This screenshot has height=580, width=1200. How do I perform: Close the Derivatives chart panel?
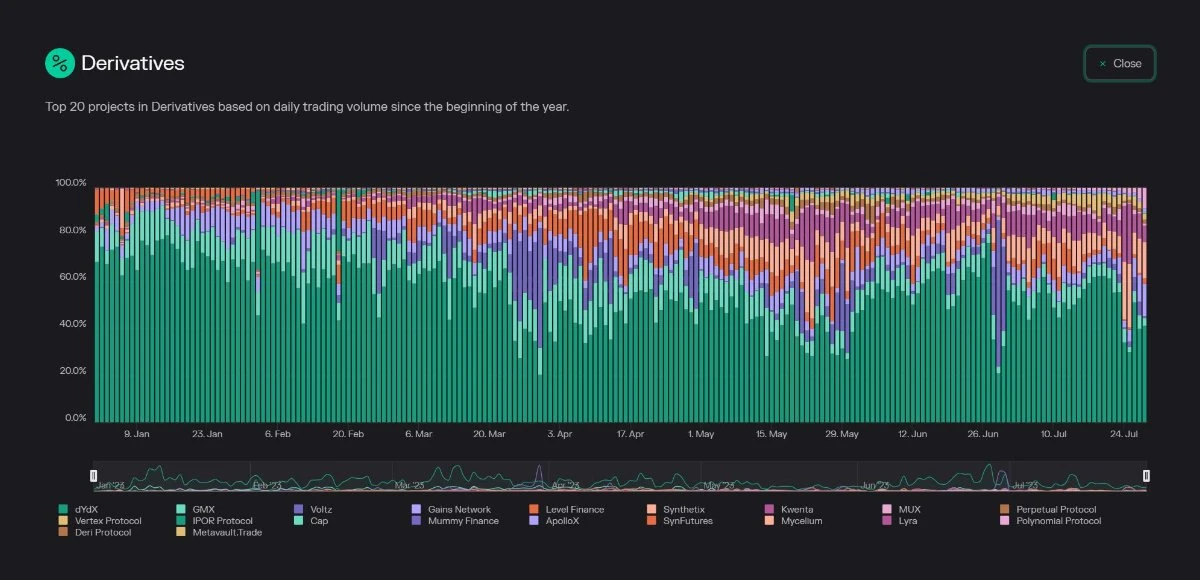point(1119,63)
